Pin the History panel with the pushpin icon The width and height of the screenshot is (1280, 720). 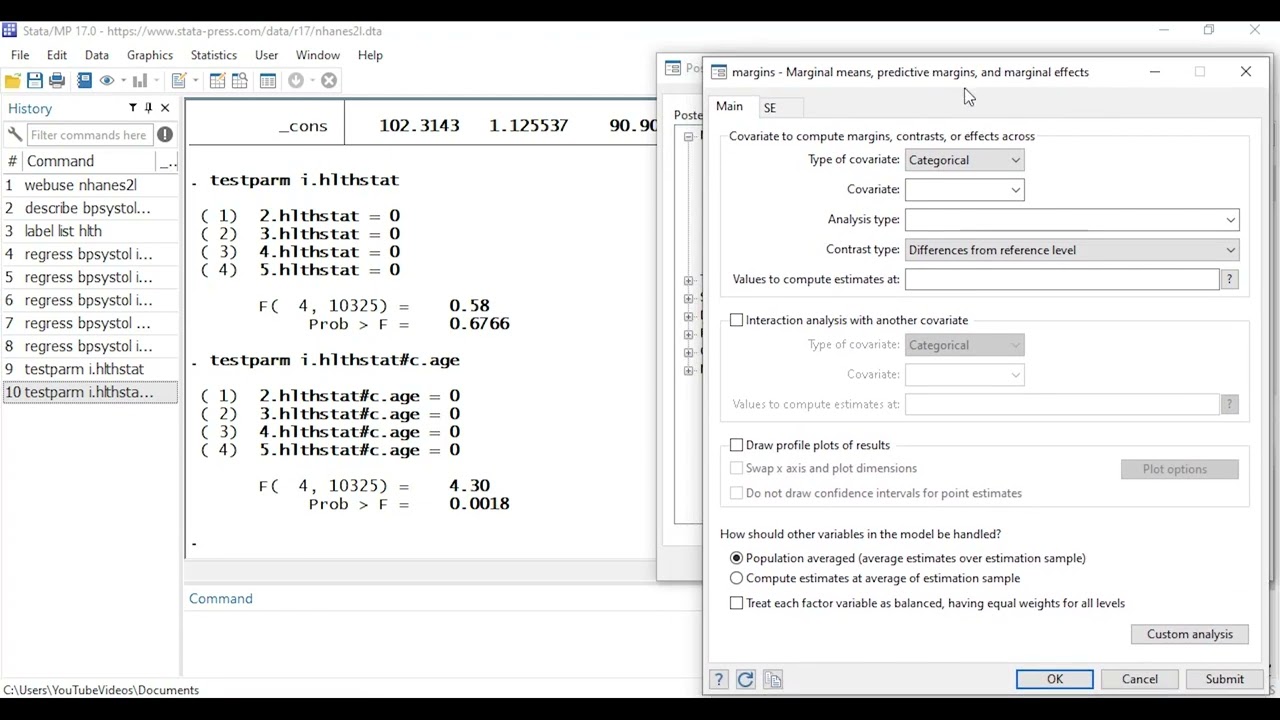[x=148, y=108]
